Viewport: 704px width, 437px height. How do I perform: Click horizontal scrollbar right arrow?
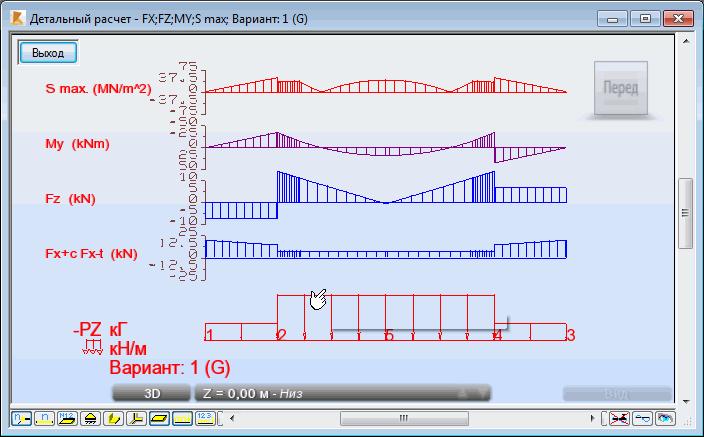(592, 419)
